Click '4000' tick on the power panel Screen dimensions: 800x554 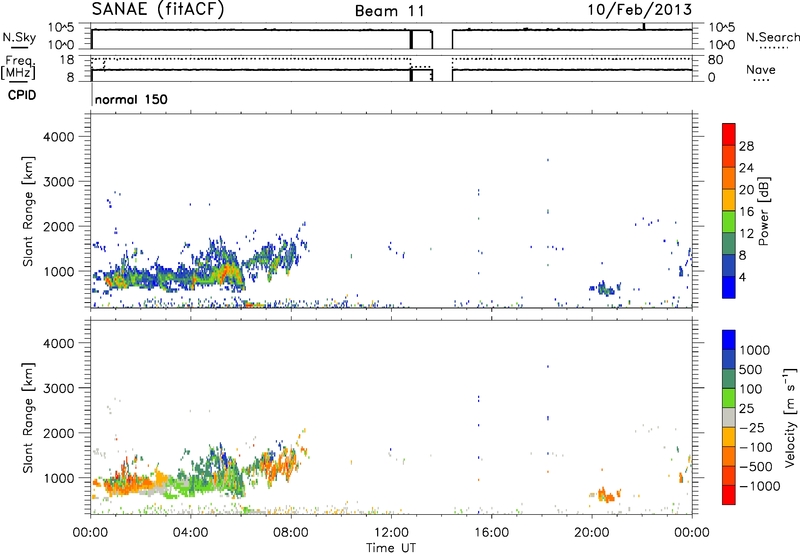point(59,137)
